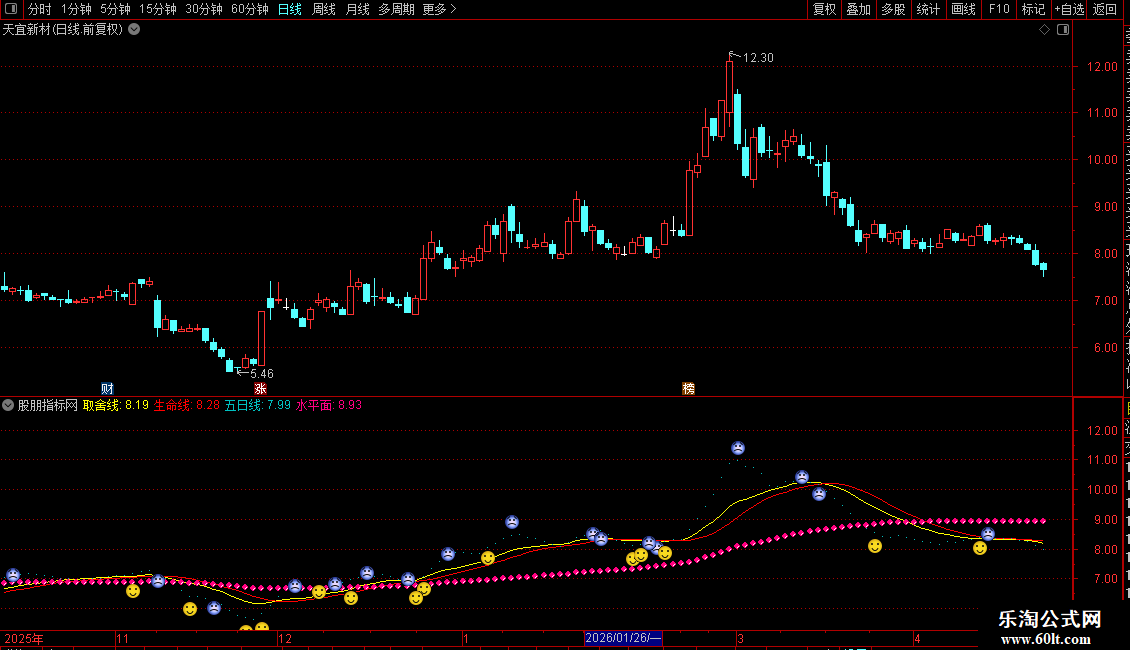This screenshot has height=650, width=1130.
Task: Open the 多周期 multi-period view
Action: [x=396, y=9]
